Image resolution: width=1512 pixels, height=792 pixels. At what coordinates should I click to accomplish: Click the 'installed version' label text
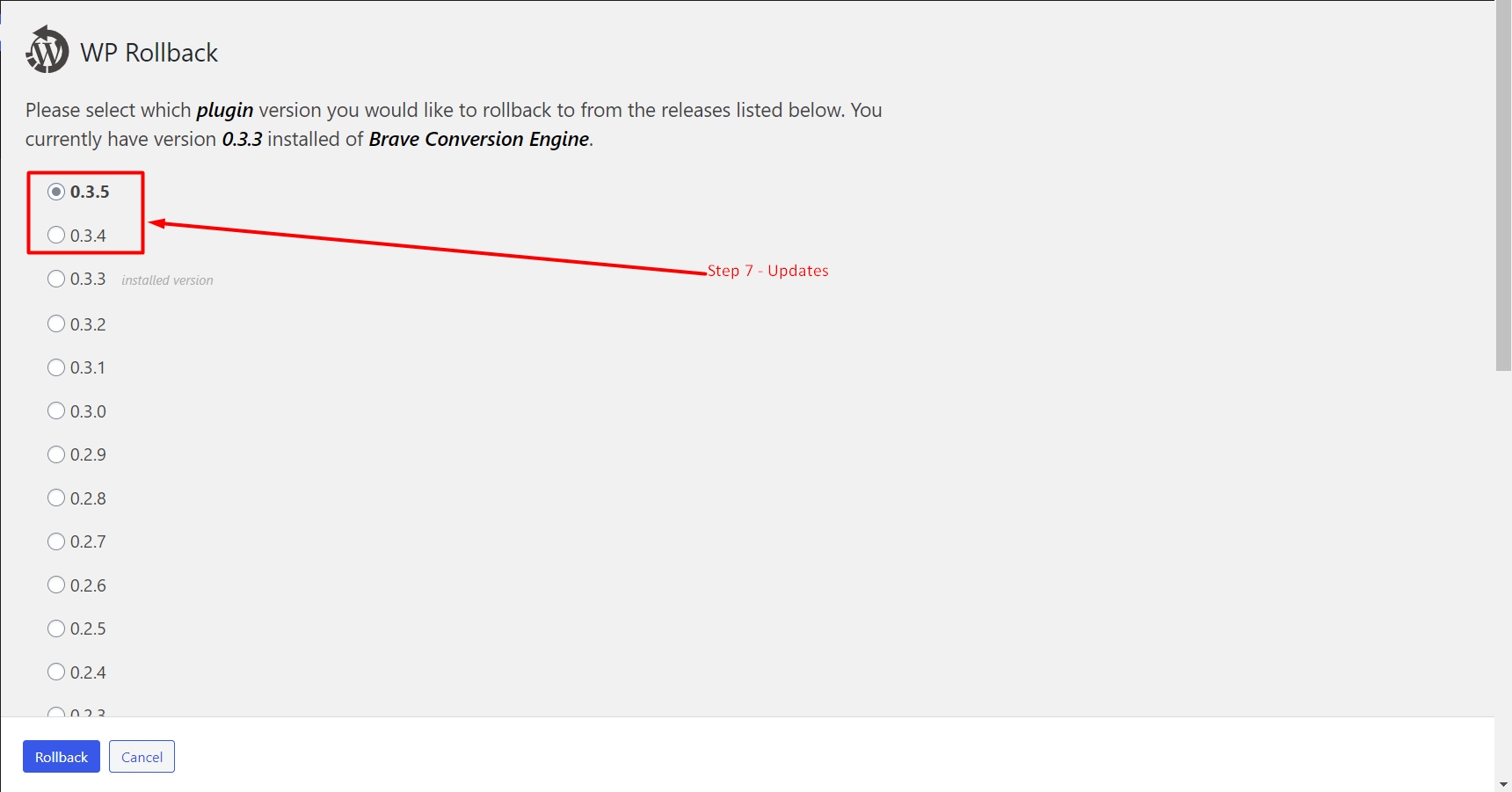tap(167, 280)
